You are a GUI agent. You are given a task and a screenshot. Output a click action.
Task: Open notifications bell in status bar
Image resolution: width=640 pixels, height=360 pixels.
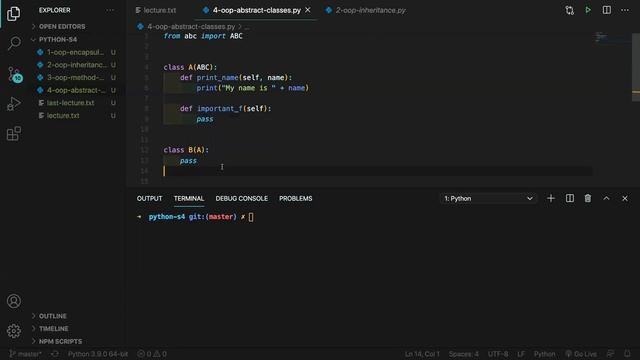(x=627, y=354)
